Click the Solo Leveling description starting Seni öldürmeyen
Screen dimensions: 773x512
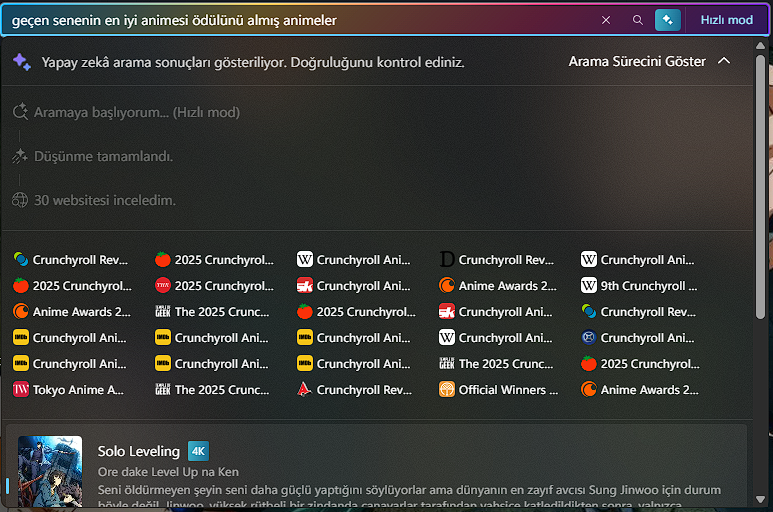click(409, 497)
